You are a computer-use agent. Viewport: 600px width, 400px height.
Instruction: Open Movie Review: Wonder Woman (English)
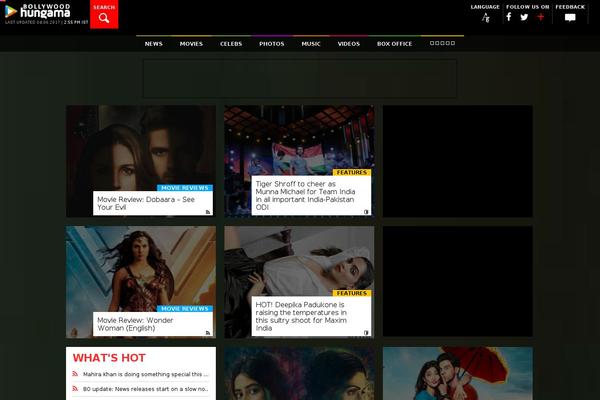[135, 324]
